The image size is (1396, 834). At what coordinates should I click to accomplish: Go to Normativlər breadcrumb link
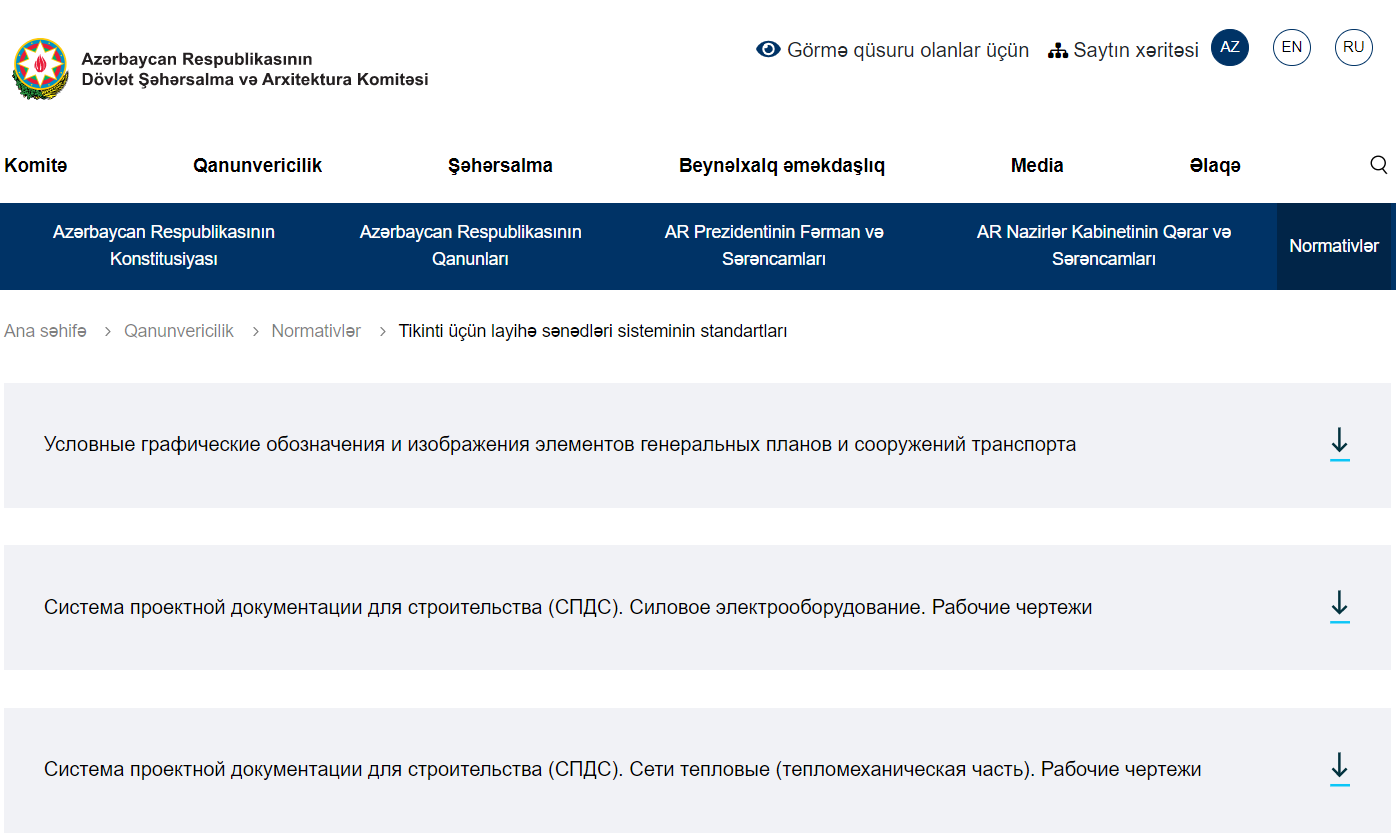point(316,331)
